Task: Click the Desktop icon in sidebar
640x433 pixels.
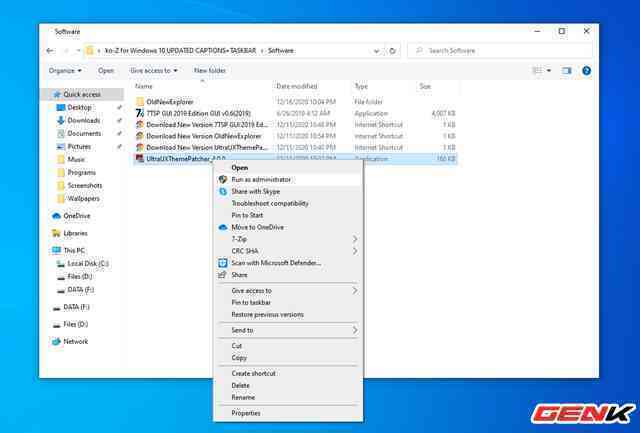Action: 61,107
